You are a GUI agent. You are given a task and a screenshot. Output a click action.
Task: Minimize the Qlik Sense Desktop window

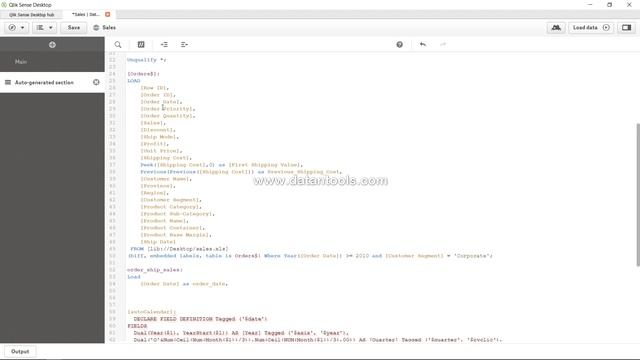(x=590, y=4)
